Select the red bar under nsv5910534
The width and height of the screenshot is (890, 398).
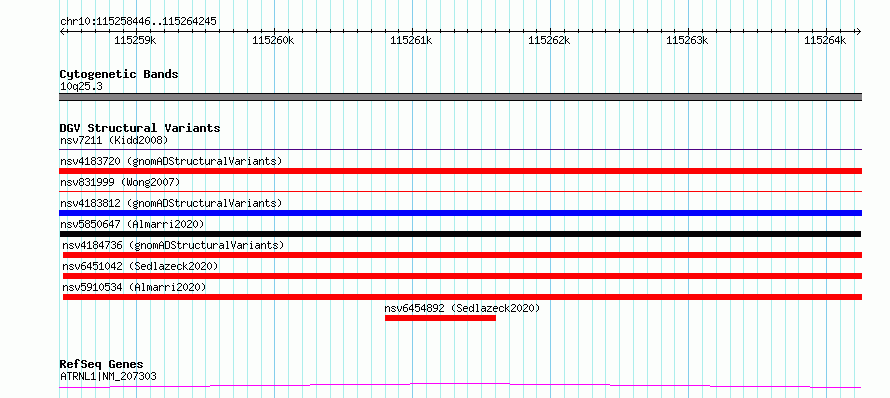click(462, 297)
